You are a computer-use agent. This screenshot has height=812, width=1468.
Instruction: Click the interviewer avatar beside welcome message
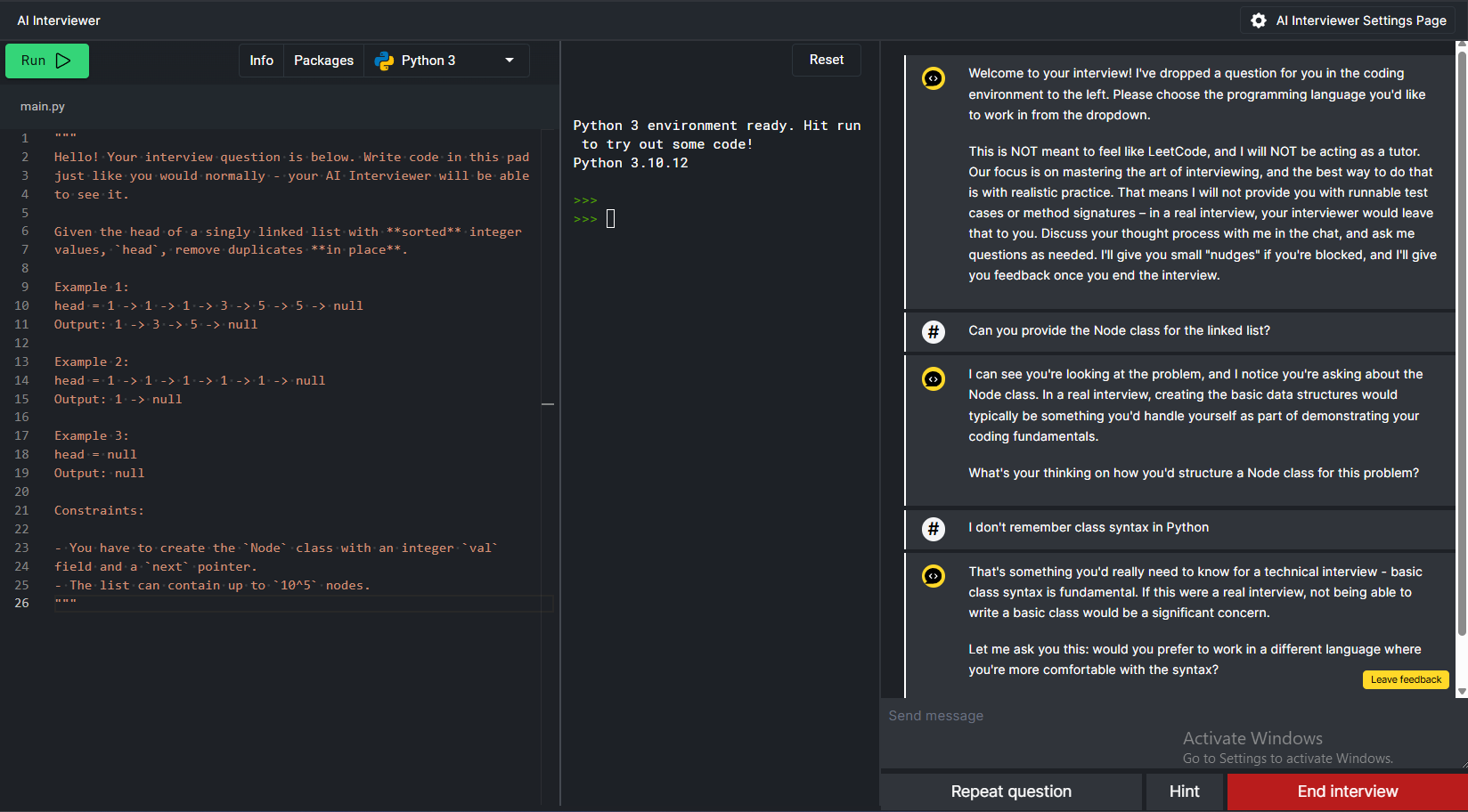coord(933,78)
